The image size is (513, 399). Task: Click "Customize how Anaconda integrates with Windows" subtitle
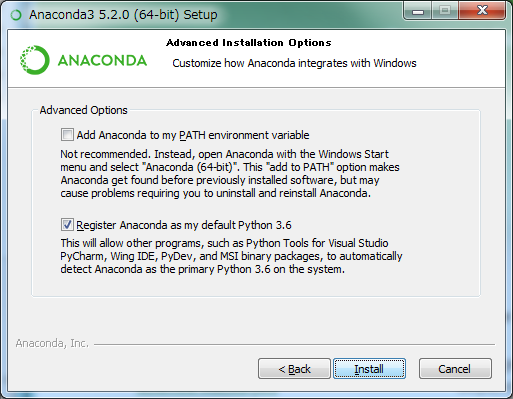294,63
